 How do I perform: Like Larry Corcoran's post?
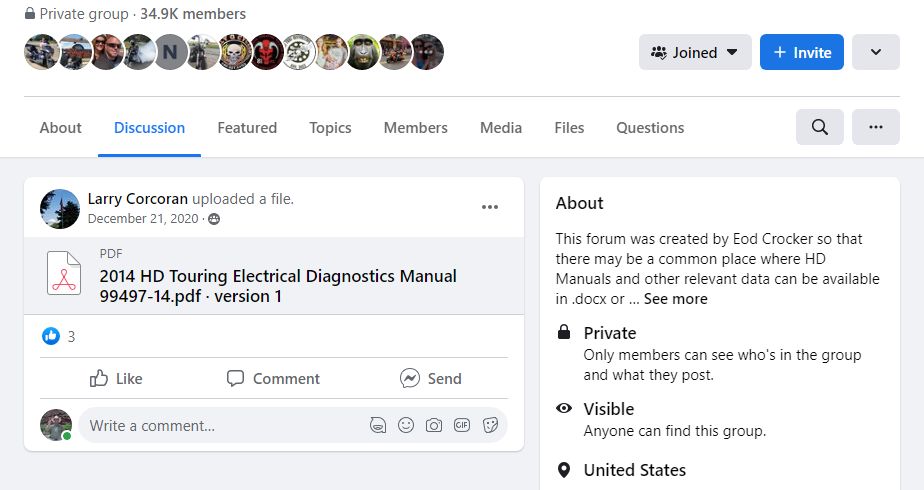click(116, 379)
